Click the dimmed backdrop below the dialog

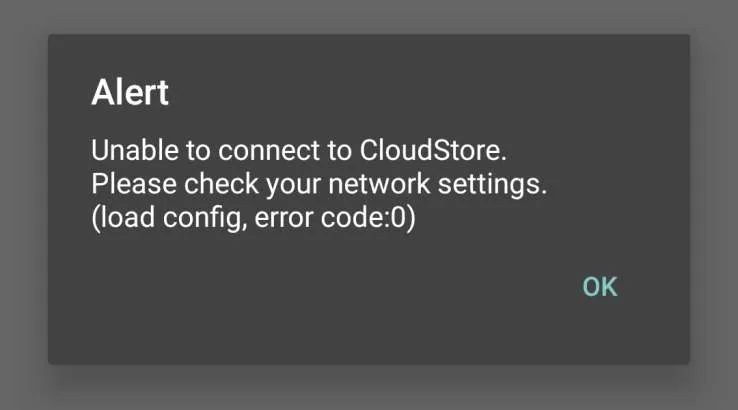coord(369,388)
